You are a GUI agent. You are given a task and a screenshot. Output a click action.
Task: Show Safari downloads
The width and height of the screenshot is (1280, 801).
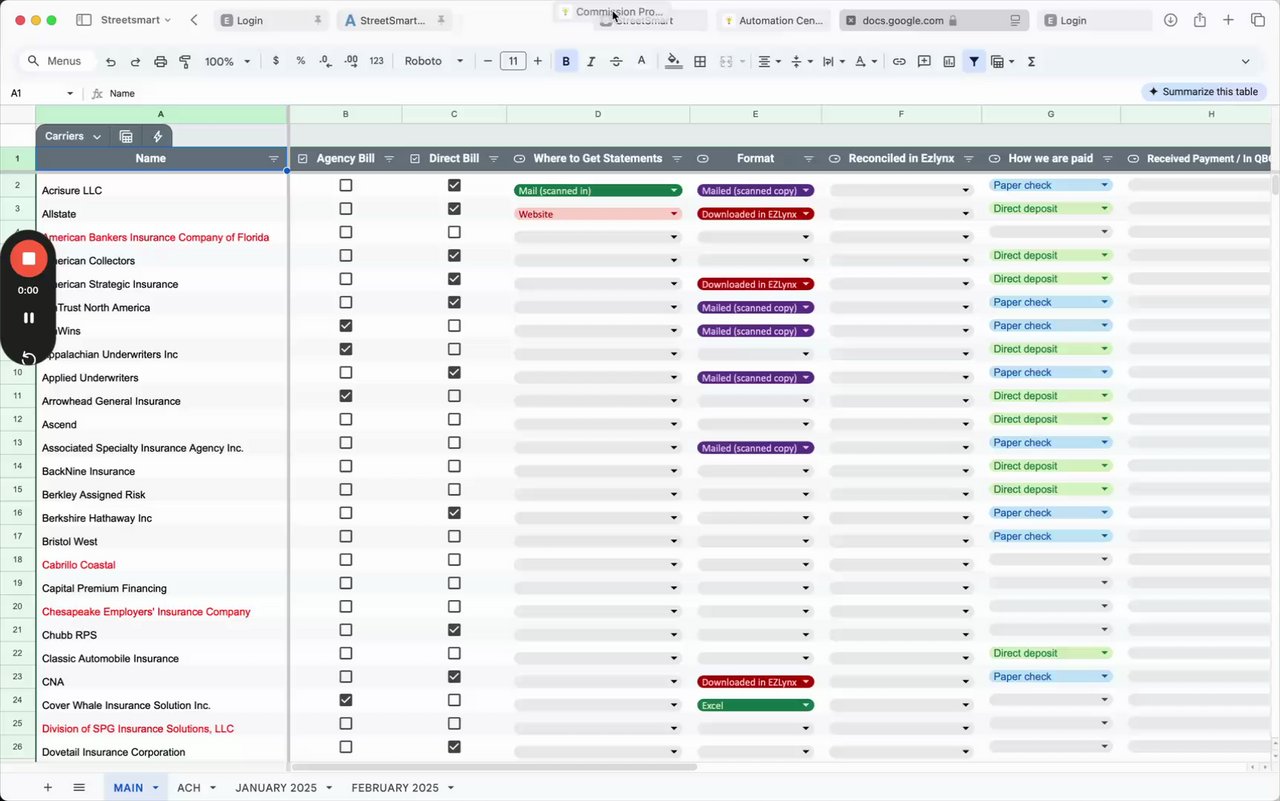click(x=1170, y=20)
